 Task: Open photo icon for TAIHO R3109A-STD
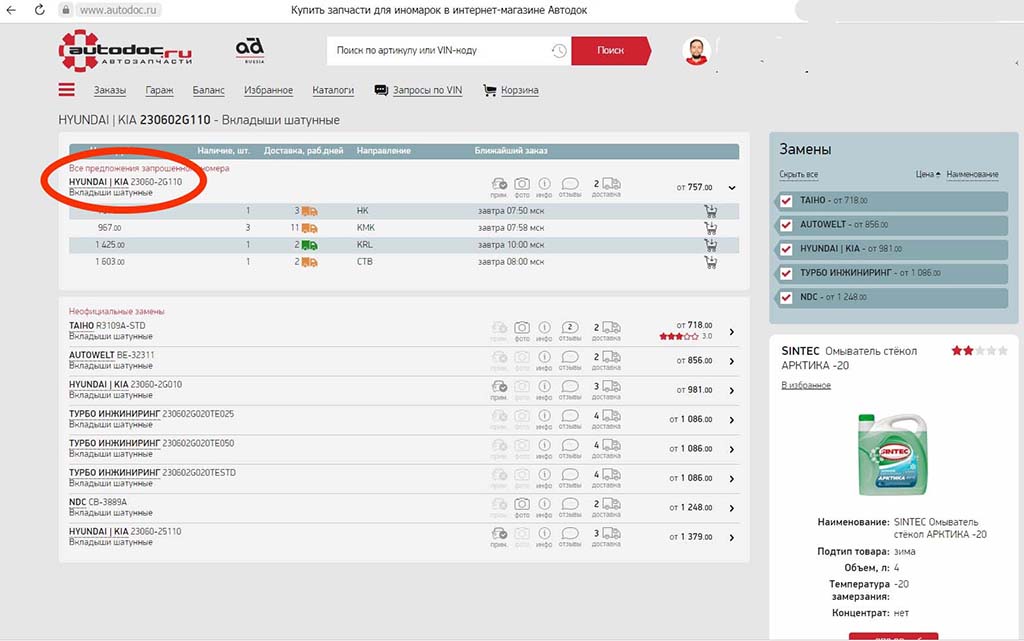[x=522, y=328]
